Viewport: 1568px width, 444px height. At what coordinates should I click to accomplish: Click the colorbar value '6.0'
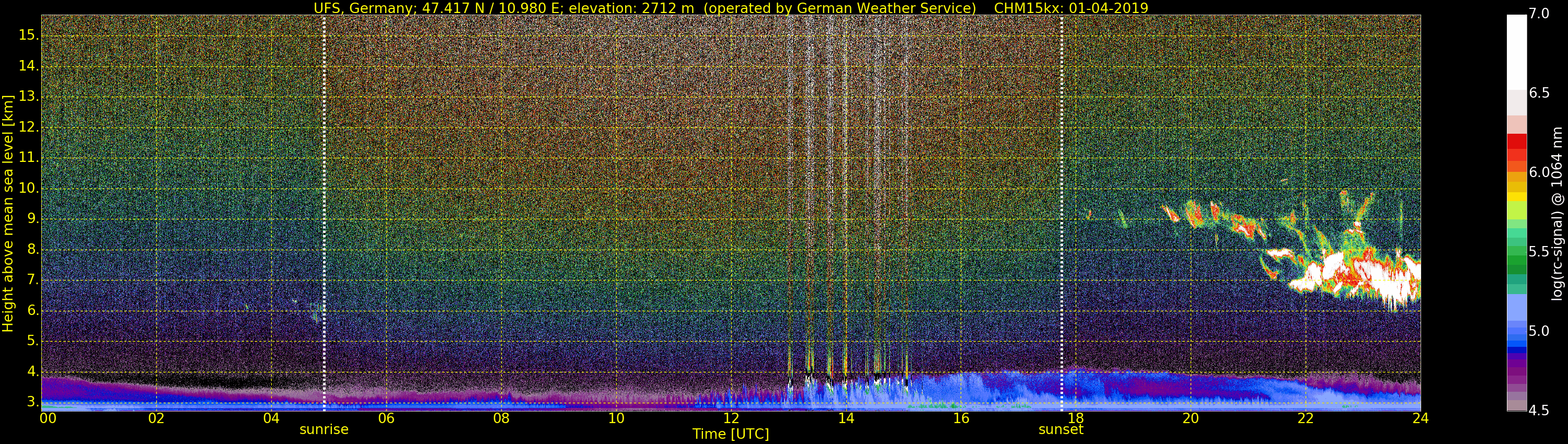(1539, 173)
